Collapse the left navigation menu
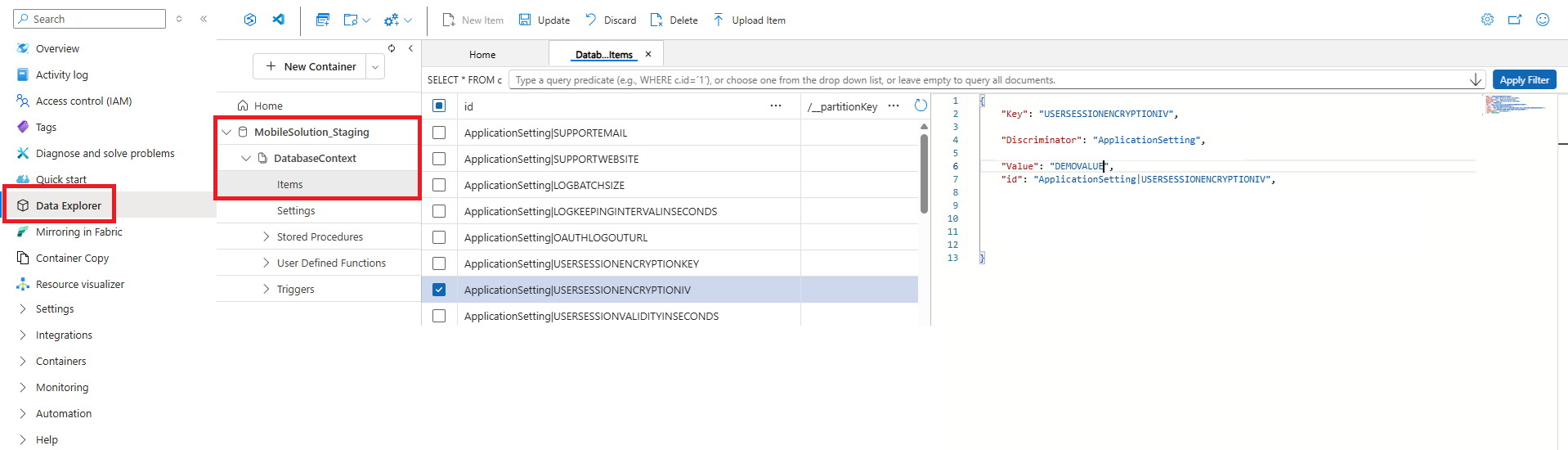The image size is (1568, 450). [204, 19]
